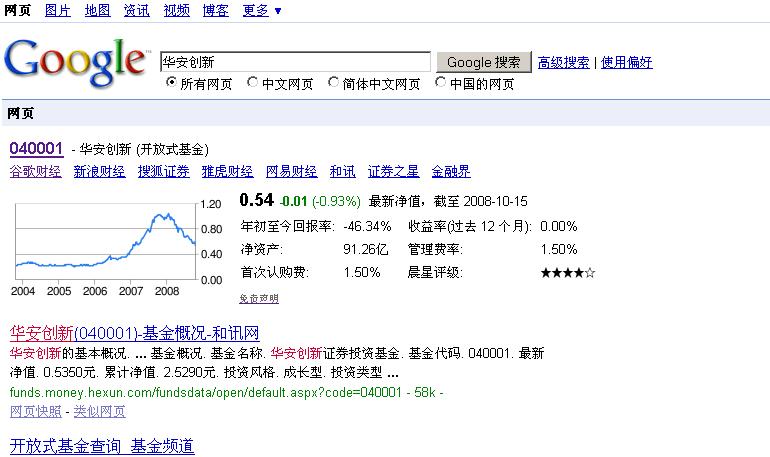This screenshot has height=457, width=770.
Task: Open the 华安创新(040001)-基金概况-和讯网 result
Action: pos(135,333)
